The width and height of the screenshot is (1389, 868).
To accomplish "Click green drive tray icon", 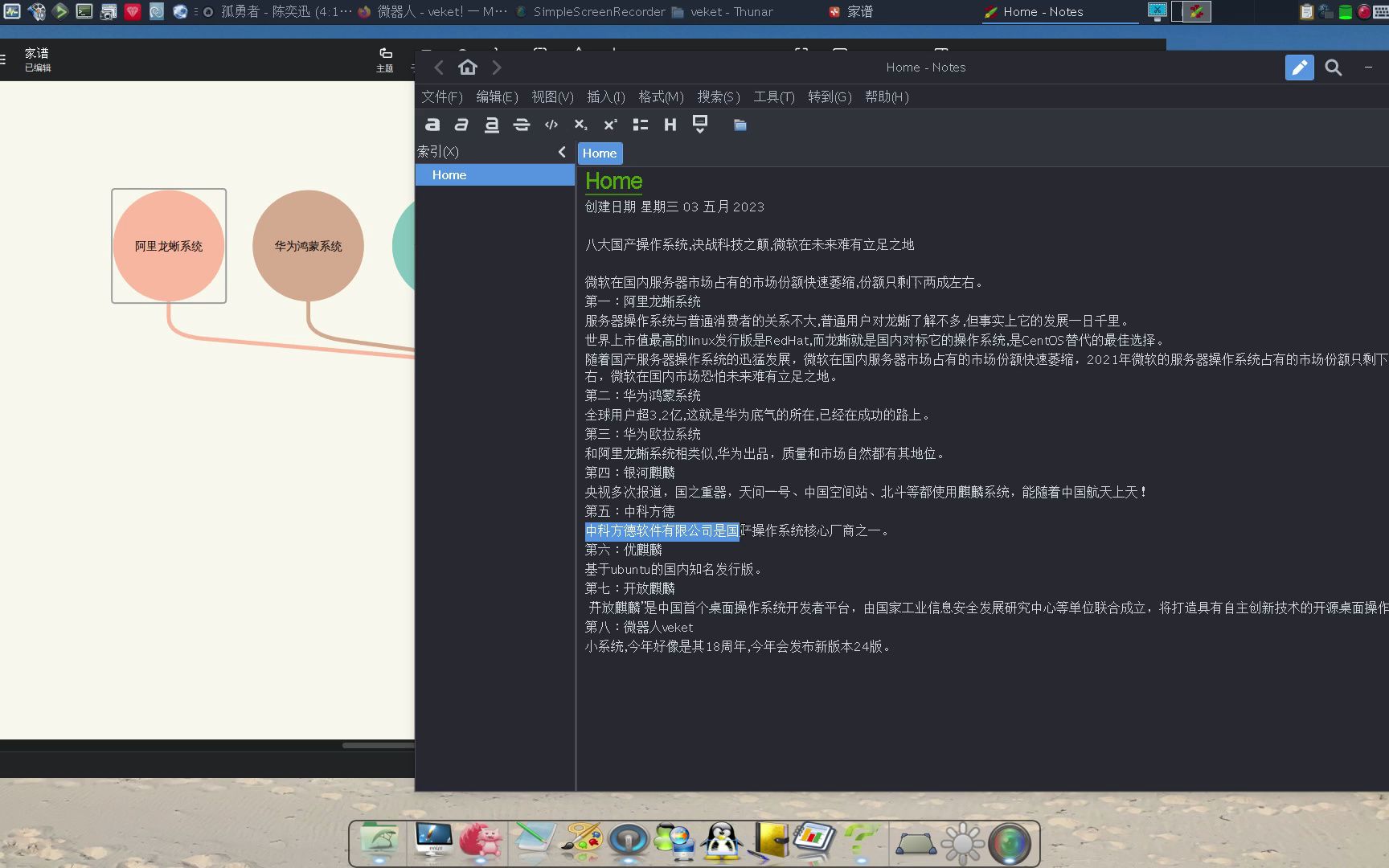I will pos(1345,12).
